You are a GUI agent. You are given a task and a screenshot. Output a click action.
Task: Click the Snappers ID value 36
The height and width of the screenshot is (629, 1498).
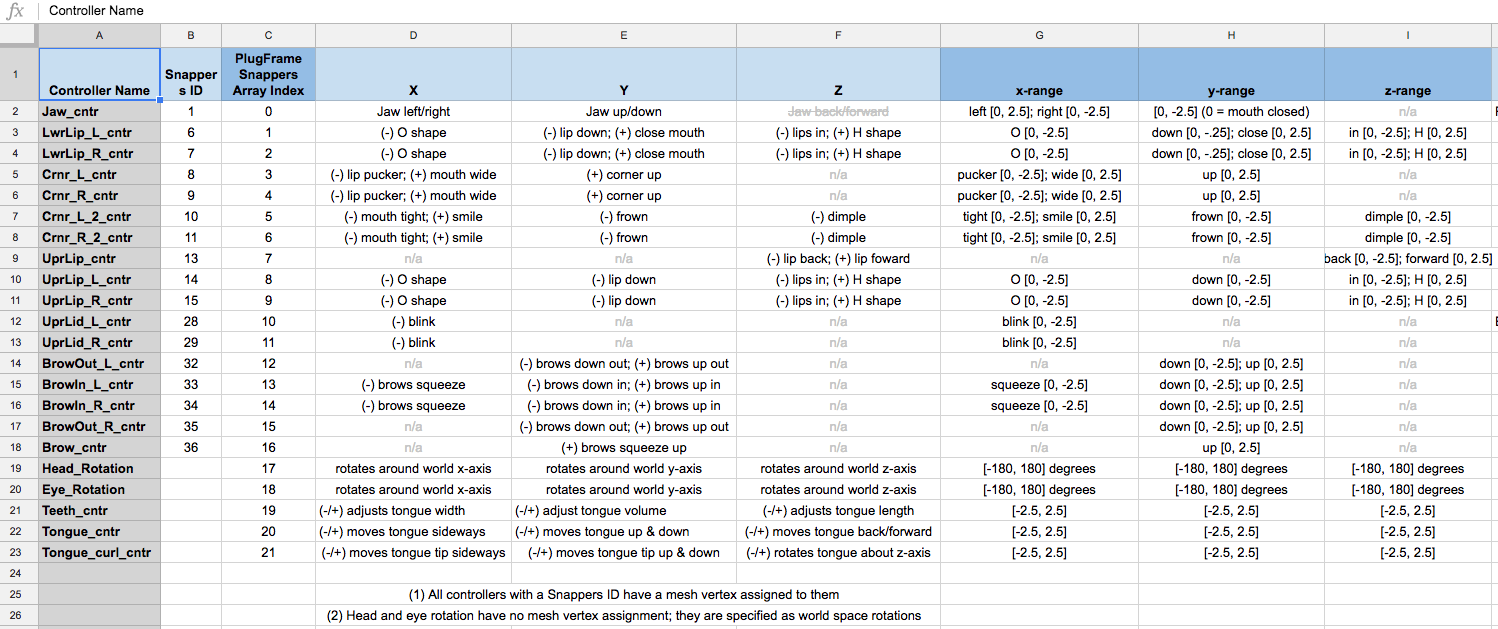tap(191, 448)
